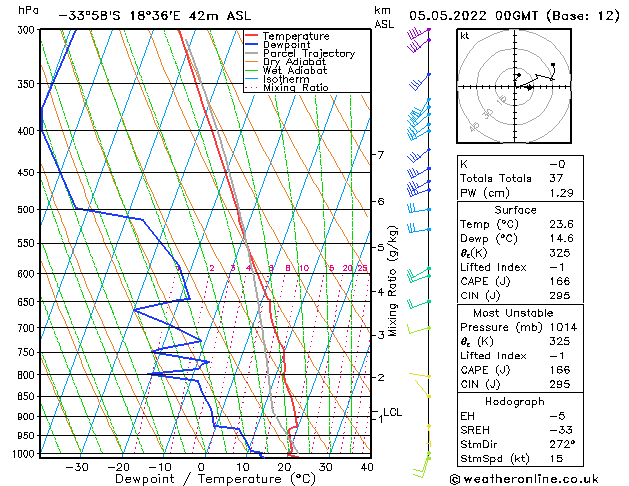629x486 pixels.
Task: Click the purple wind barb at 300 hPa
Action: coord(418,34)
